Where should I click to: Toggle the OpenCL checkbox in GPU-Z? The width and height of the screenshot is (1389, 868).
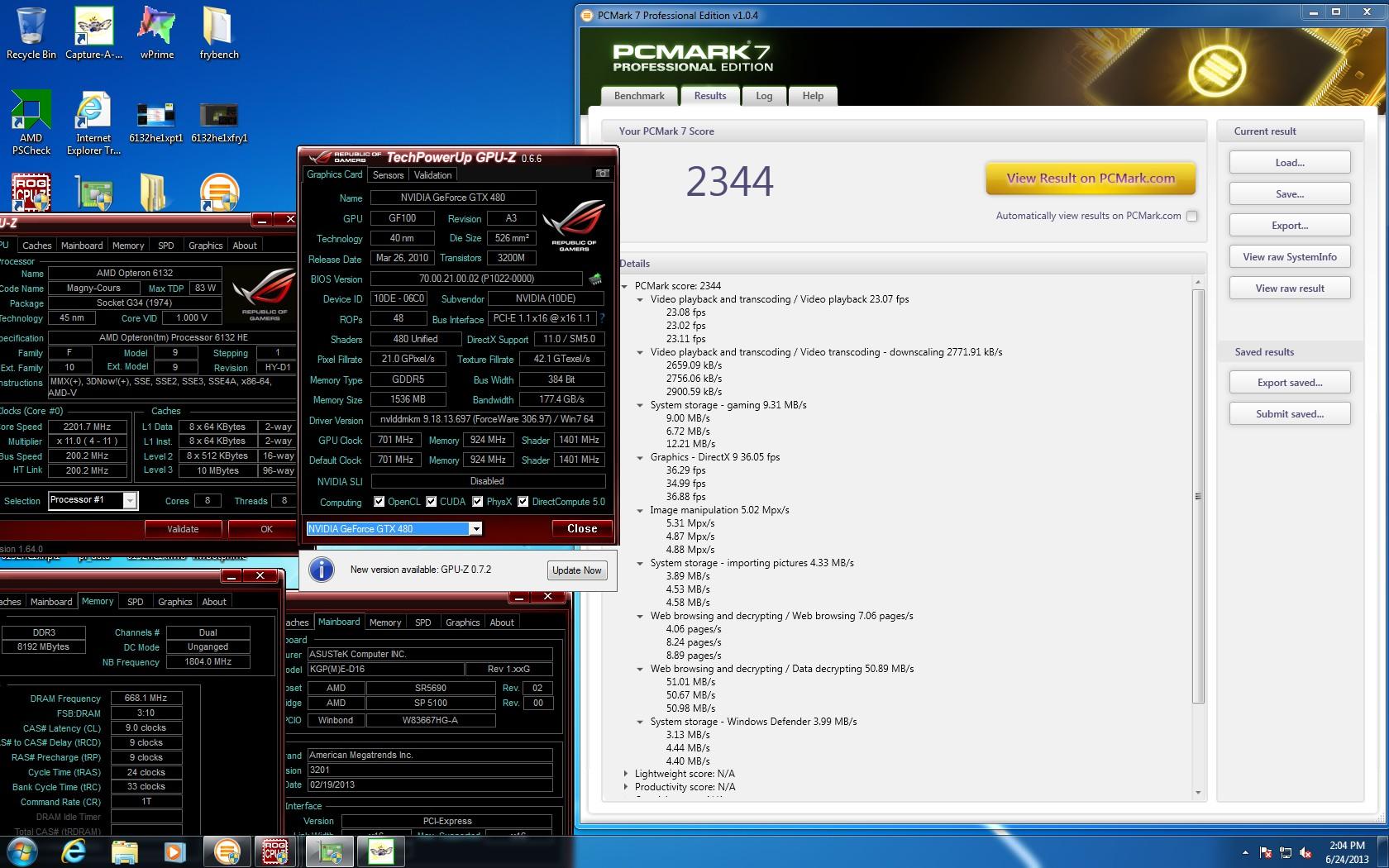[379, 501]
